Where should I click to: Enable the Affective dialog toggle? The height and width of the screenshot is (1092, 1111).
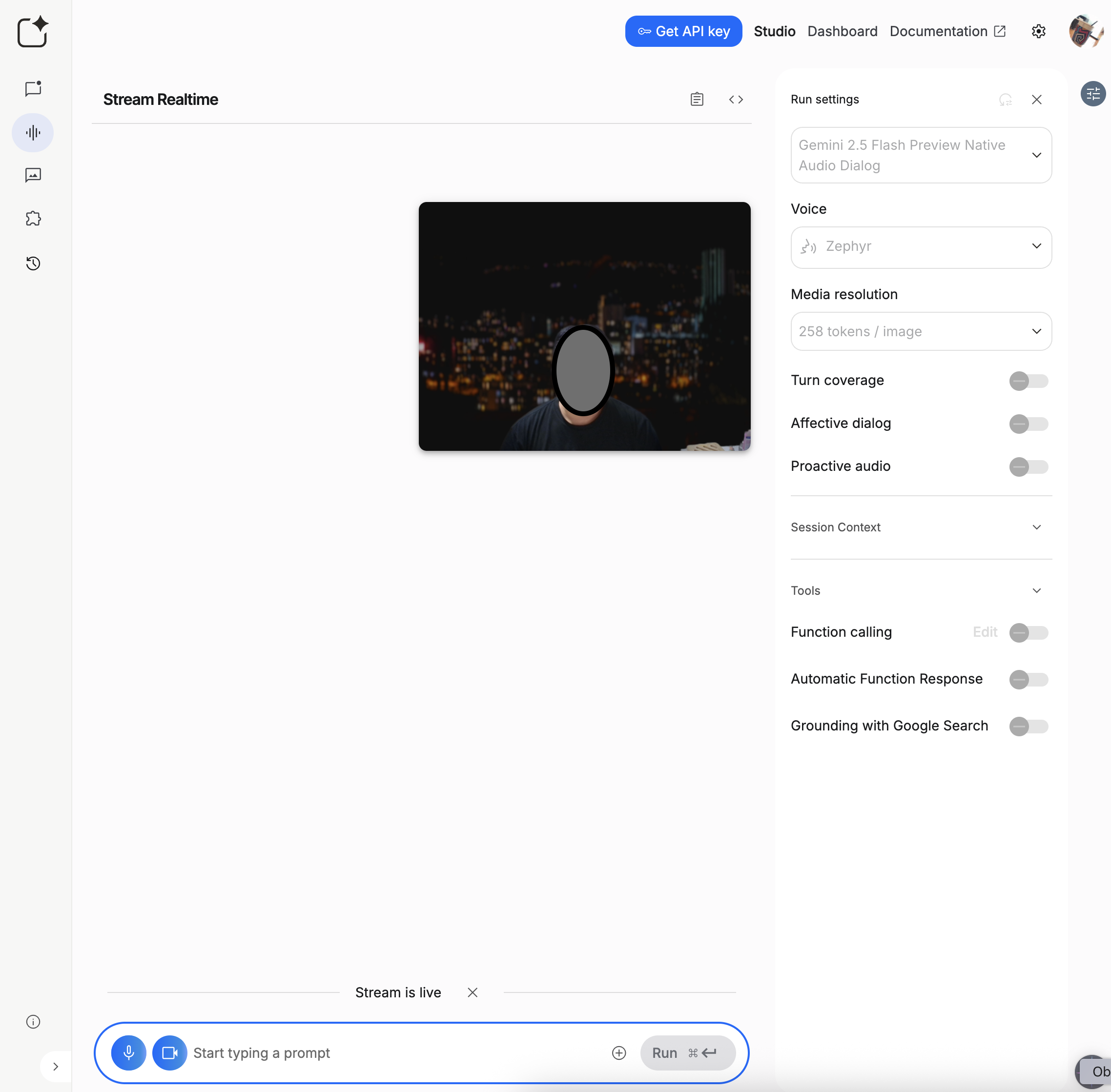pos(1029,424)
